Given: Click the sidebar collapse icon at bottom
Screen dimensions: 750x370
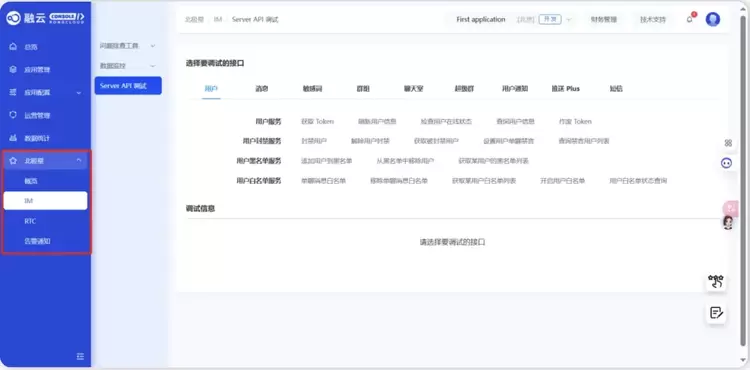Looking at the screenshot, I should pos(80,356).
